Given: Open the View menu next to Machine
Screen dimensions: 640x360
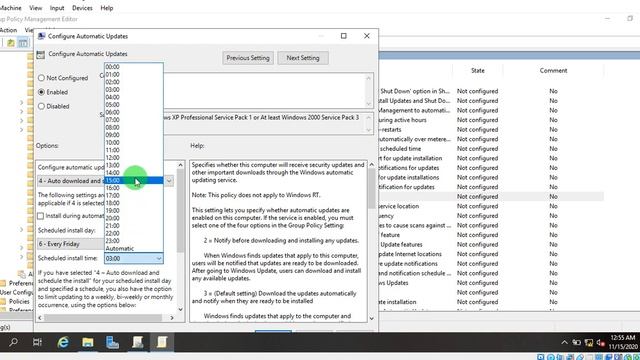Looking at the screenshot, I should click(36, 8).
